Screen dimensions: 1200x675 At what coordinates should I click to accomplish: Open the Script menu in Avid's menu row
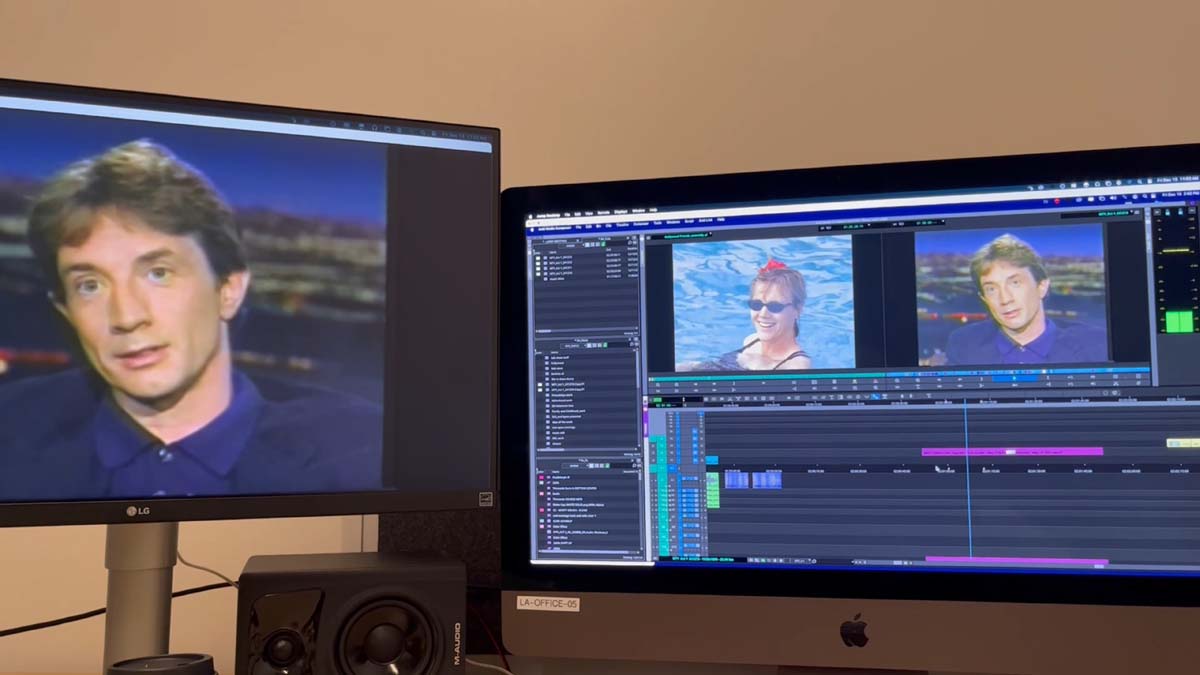coord(689,221)
